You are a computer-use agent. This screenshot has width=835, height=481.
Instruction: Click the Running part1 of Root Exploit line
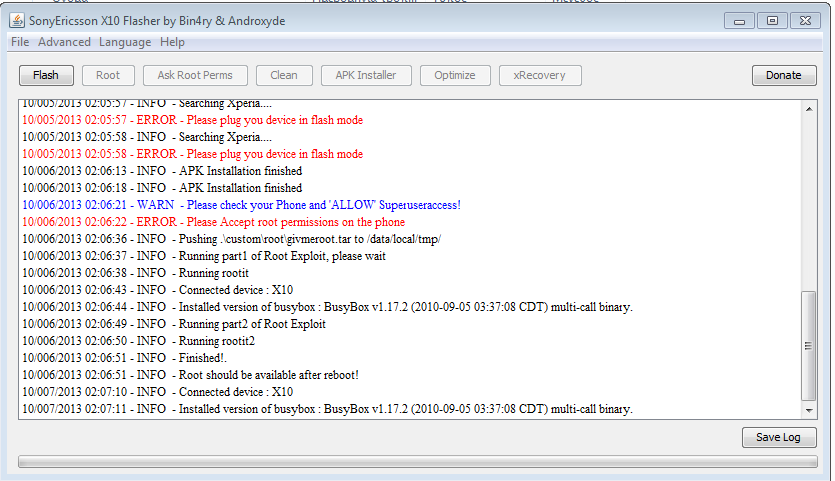pyautogui.click(x=204, y=256)
